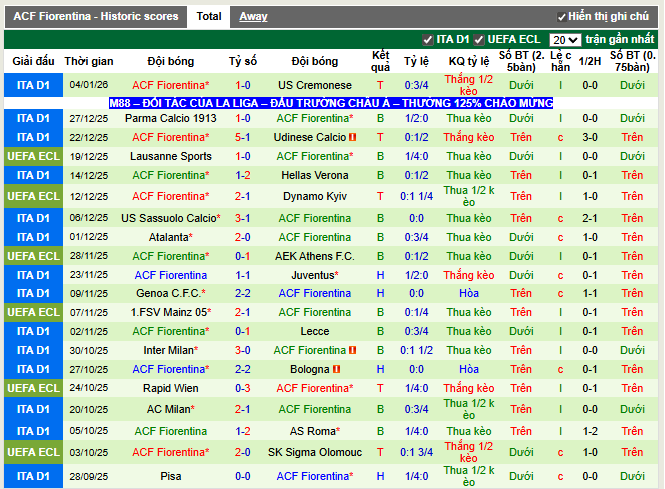Click the UEFA ECL label for 12/12/25 match

34,196
